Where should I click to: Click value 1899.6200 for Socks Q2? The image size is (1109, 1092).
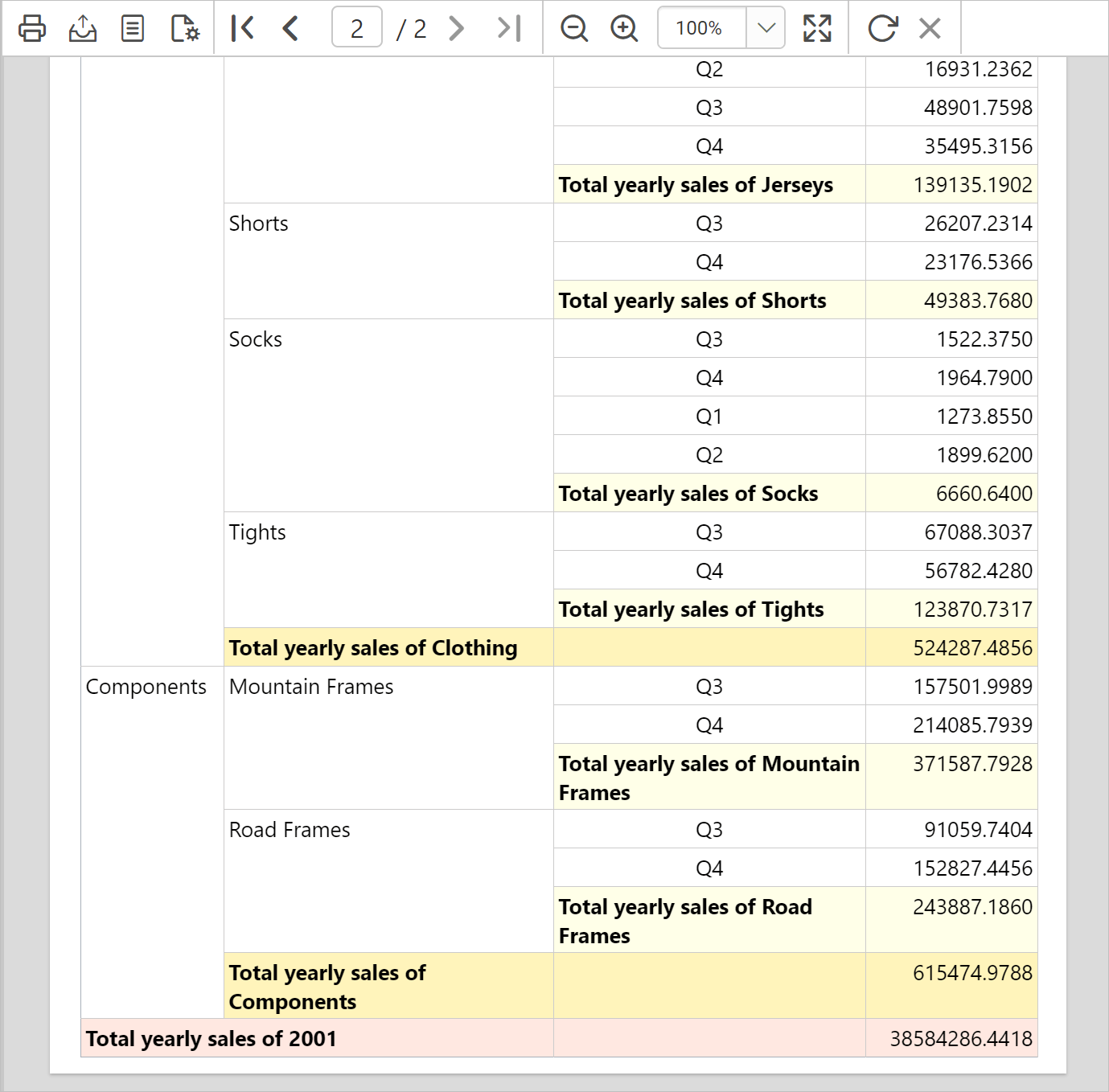(x=952, y=454)
